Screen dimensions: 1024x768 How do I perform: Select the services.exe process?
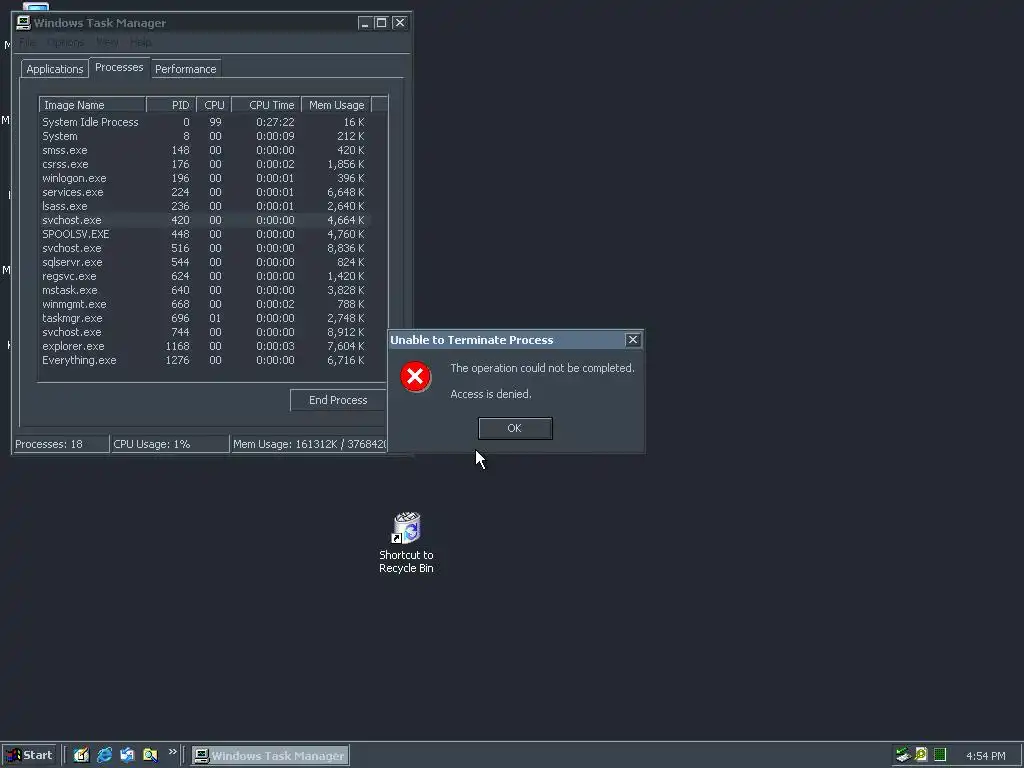[205, 193]
